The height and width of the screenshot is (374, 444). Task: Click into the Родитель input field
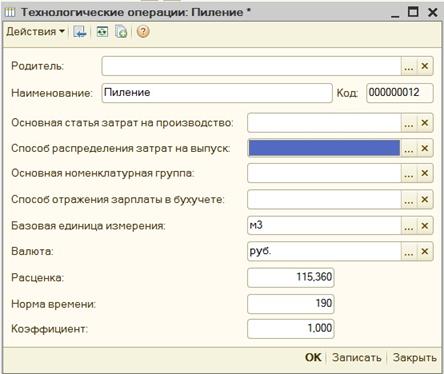251,66
